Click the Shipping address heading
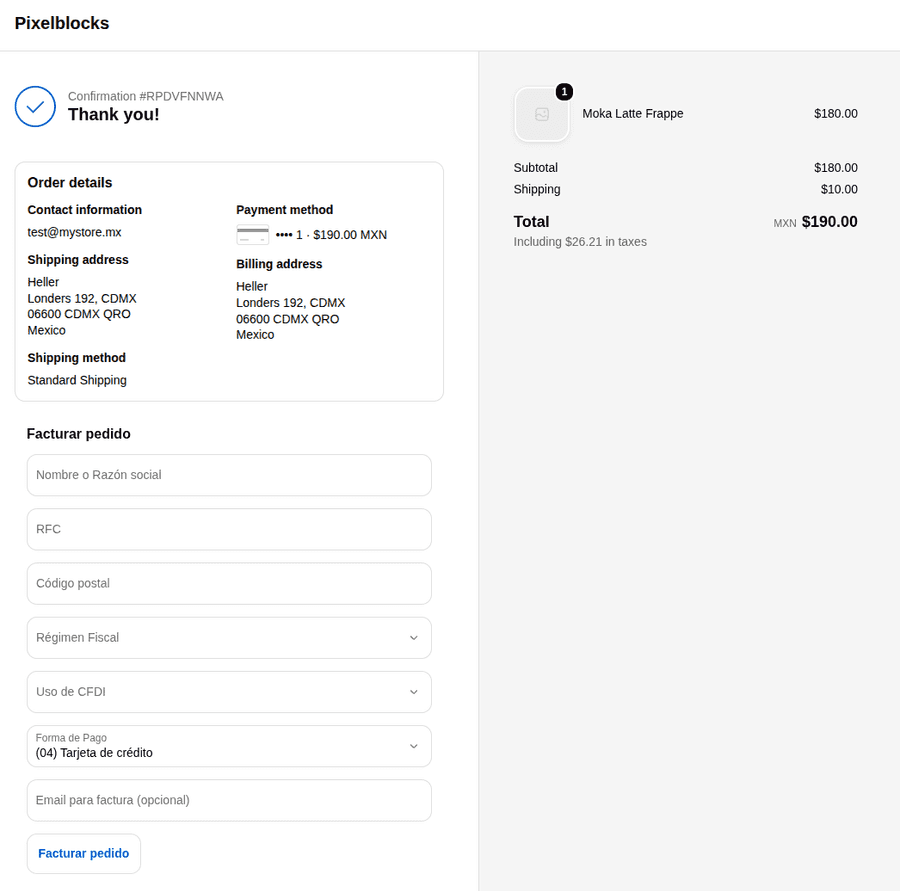 (x=78, y=259)
